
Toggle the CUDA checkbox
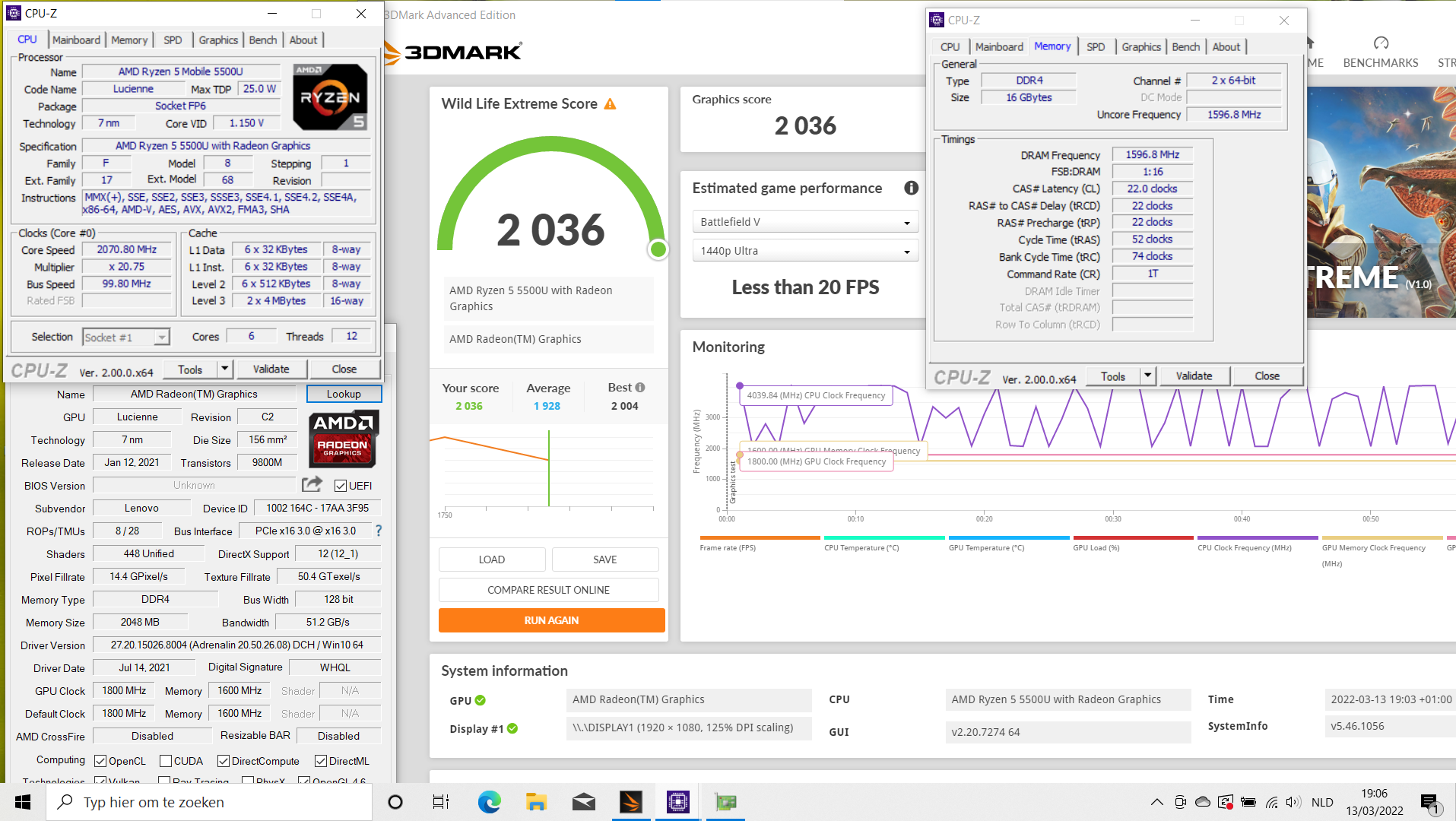pos(166,761)
